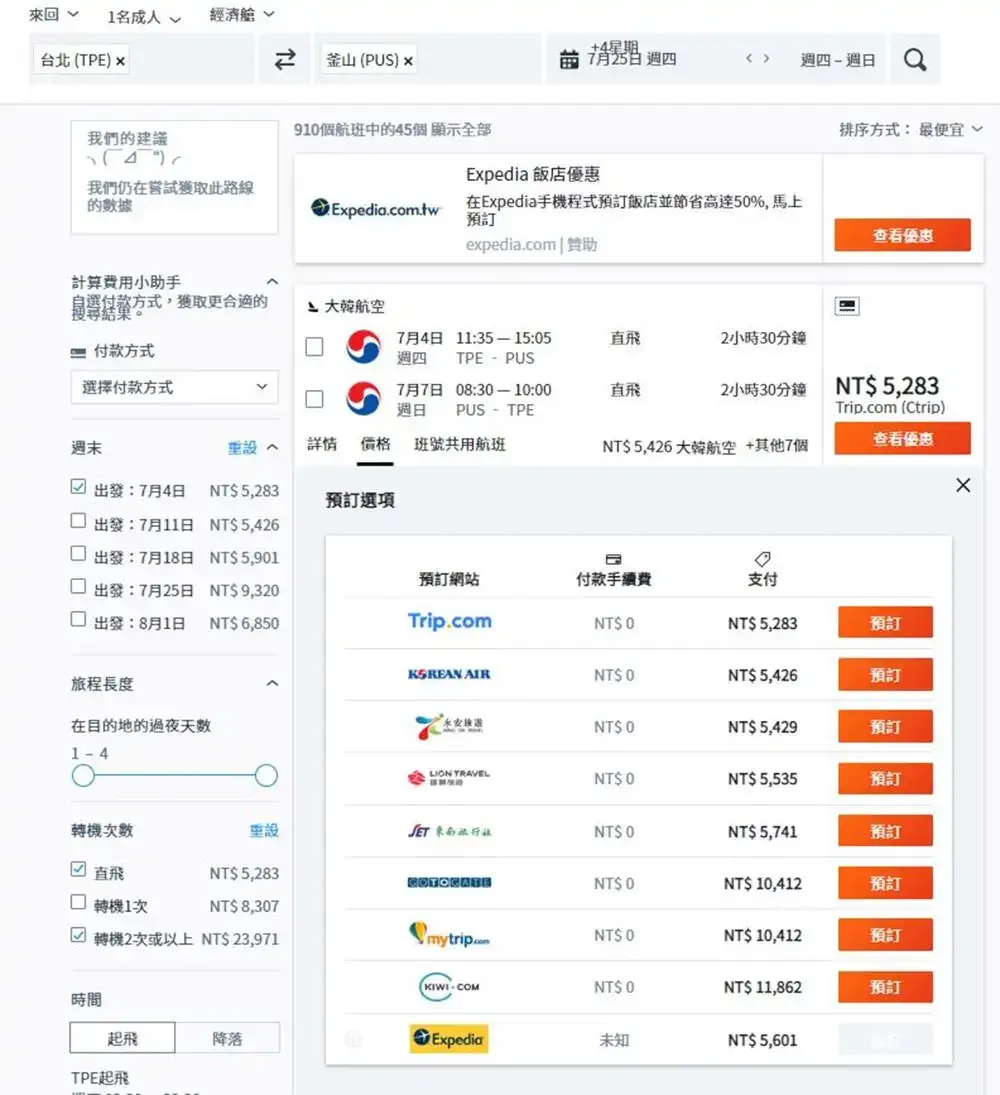Select the 降落 time tab
Image resolution: width=1000 pixels, height=1095 pixels.
tap(228, 1038)
